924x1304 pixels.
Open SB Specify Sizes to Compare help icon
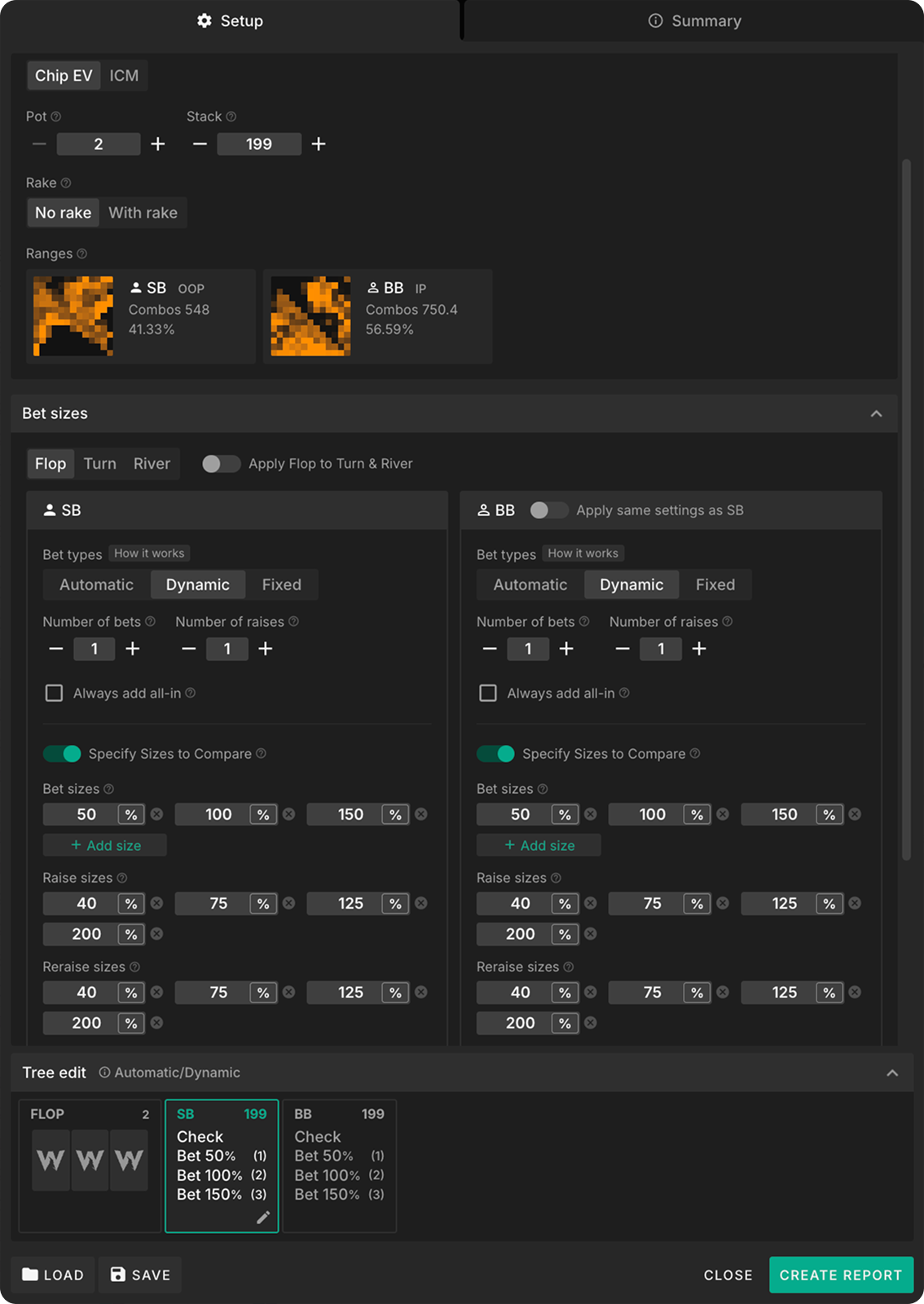point(262,753)
